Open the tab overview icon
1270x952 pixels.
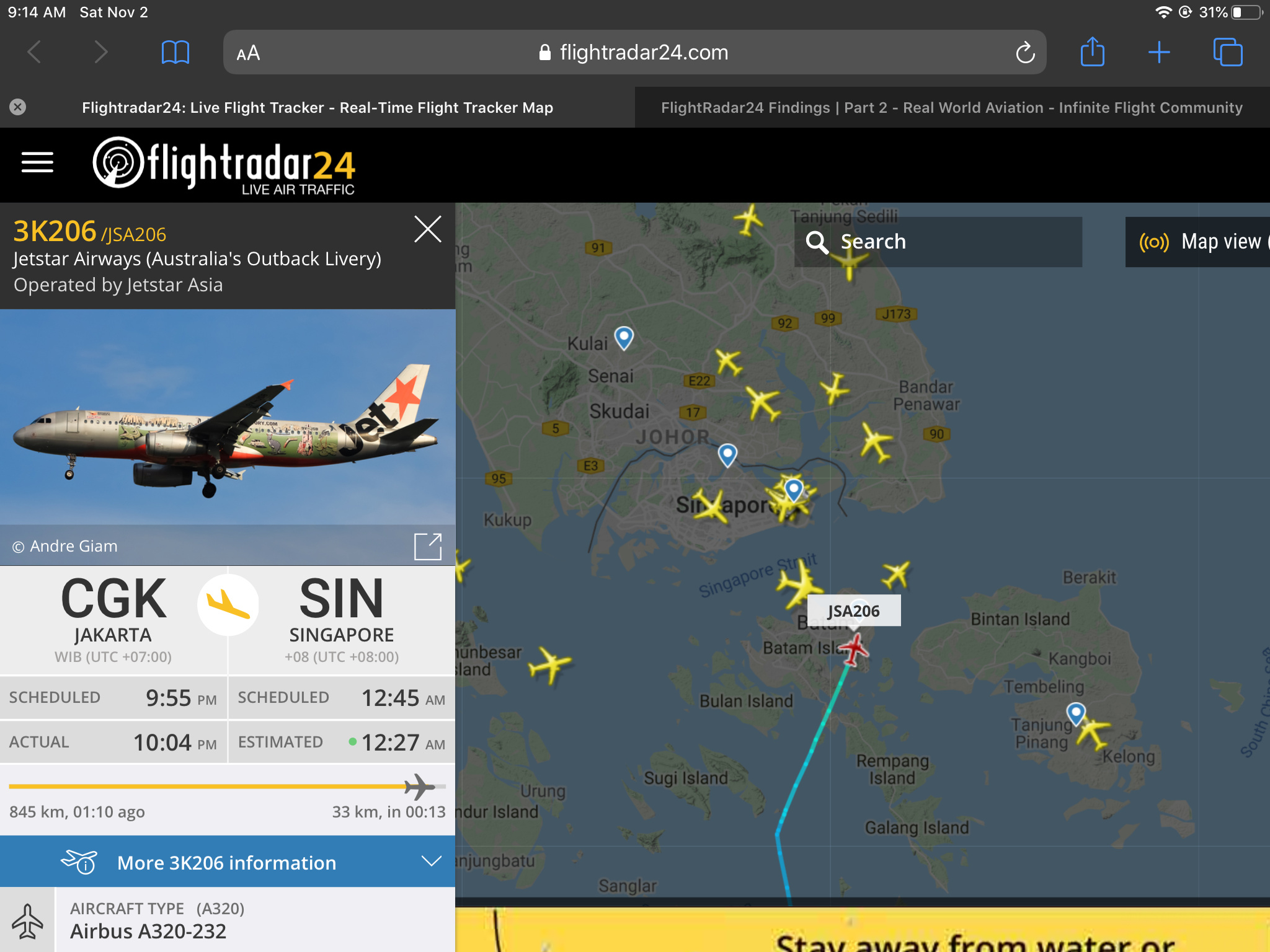click(1228, 52)
